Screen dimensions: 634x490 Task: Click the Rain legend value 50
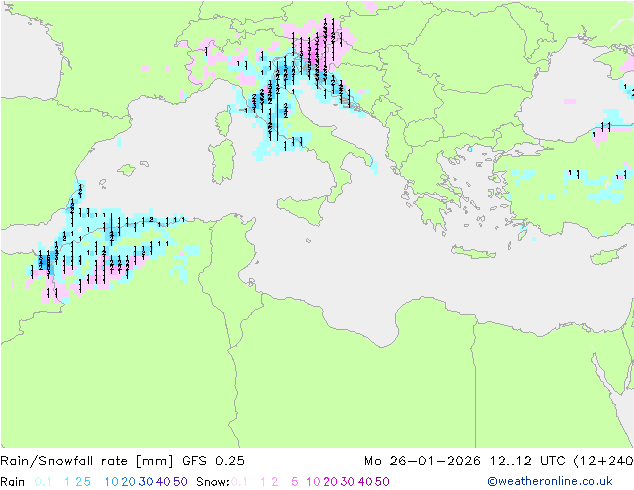(180, 482)
